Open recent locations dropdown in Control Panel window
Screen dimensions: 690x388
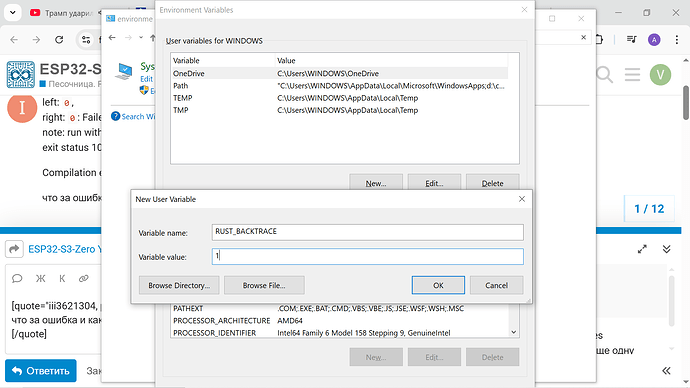[x=141, y=38]
